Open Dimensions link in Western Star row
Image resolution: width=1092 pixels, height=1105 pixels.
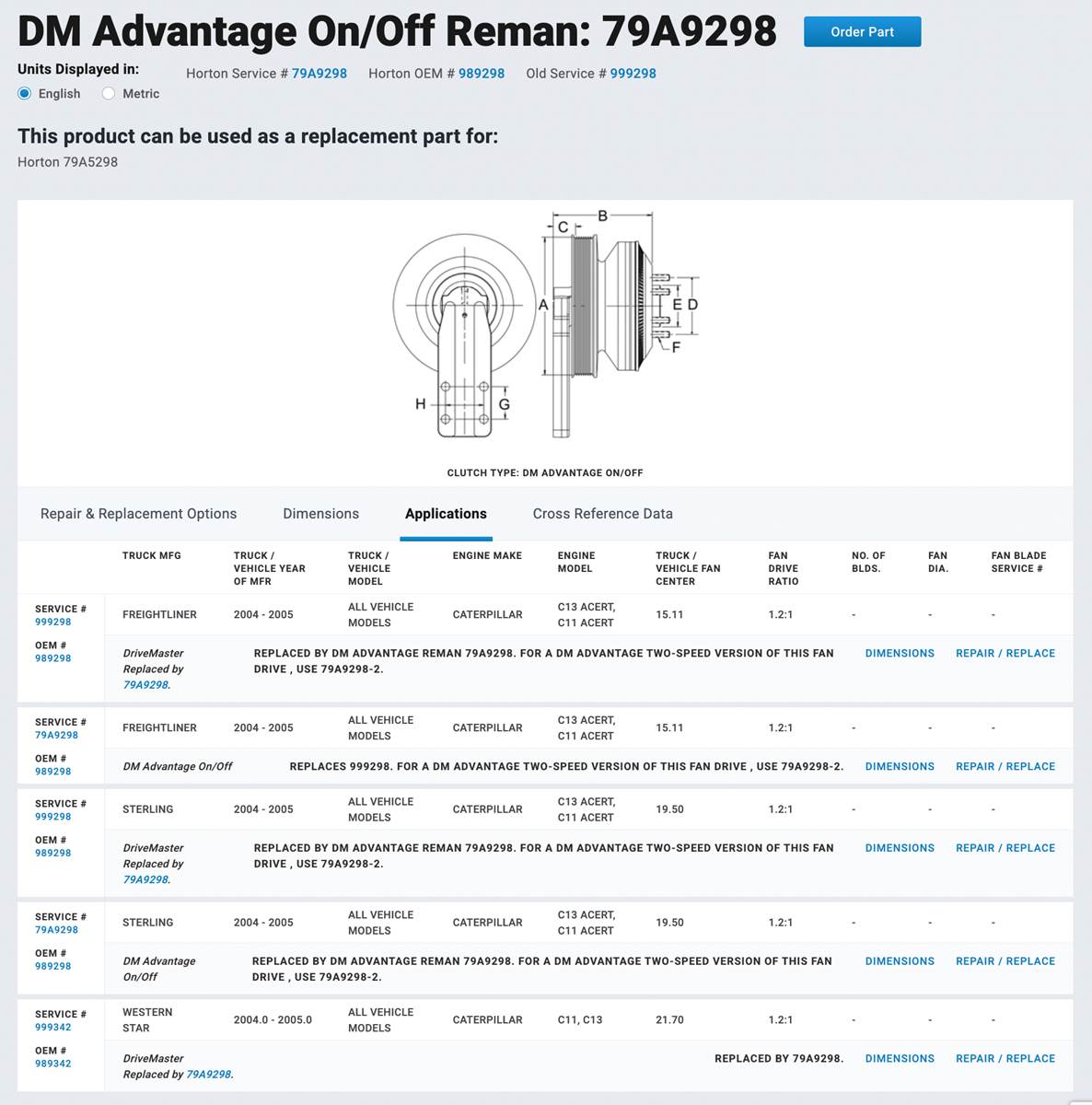click(900, 1058)
